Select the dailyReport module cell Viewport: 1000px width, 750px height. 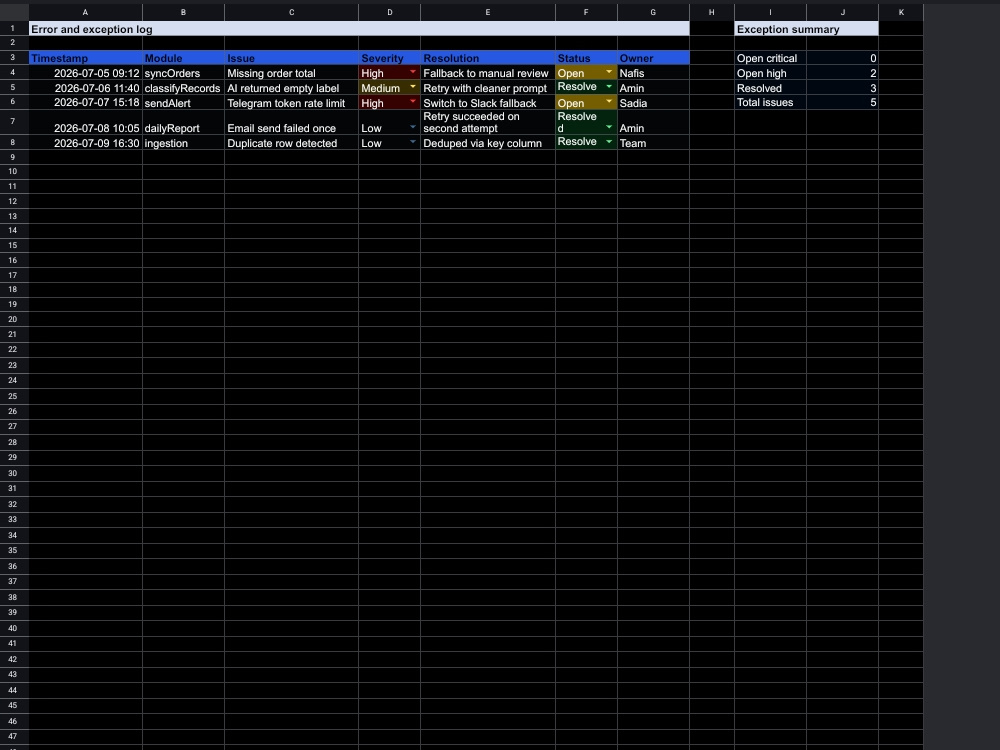(183, 122)
